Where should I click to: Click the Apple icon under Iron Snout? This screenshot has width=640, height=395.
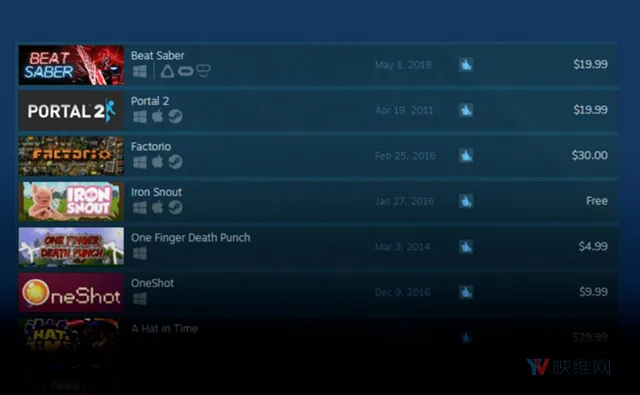(158, 207)
